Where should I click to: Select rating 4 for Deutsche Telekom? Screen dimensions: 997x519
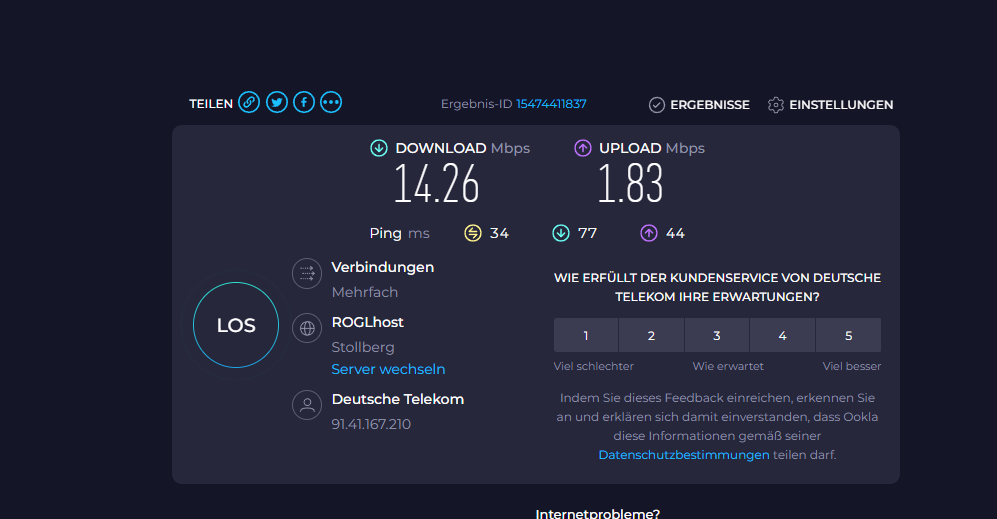(x=782, y=336)
